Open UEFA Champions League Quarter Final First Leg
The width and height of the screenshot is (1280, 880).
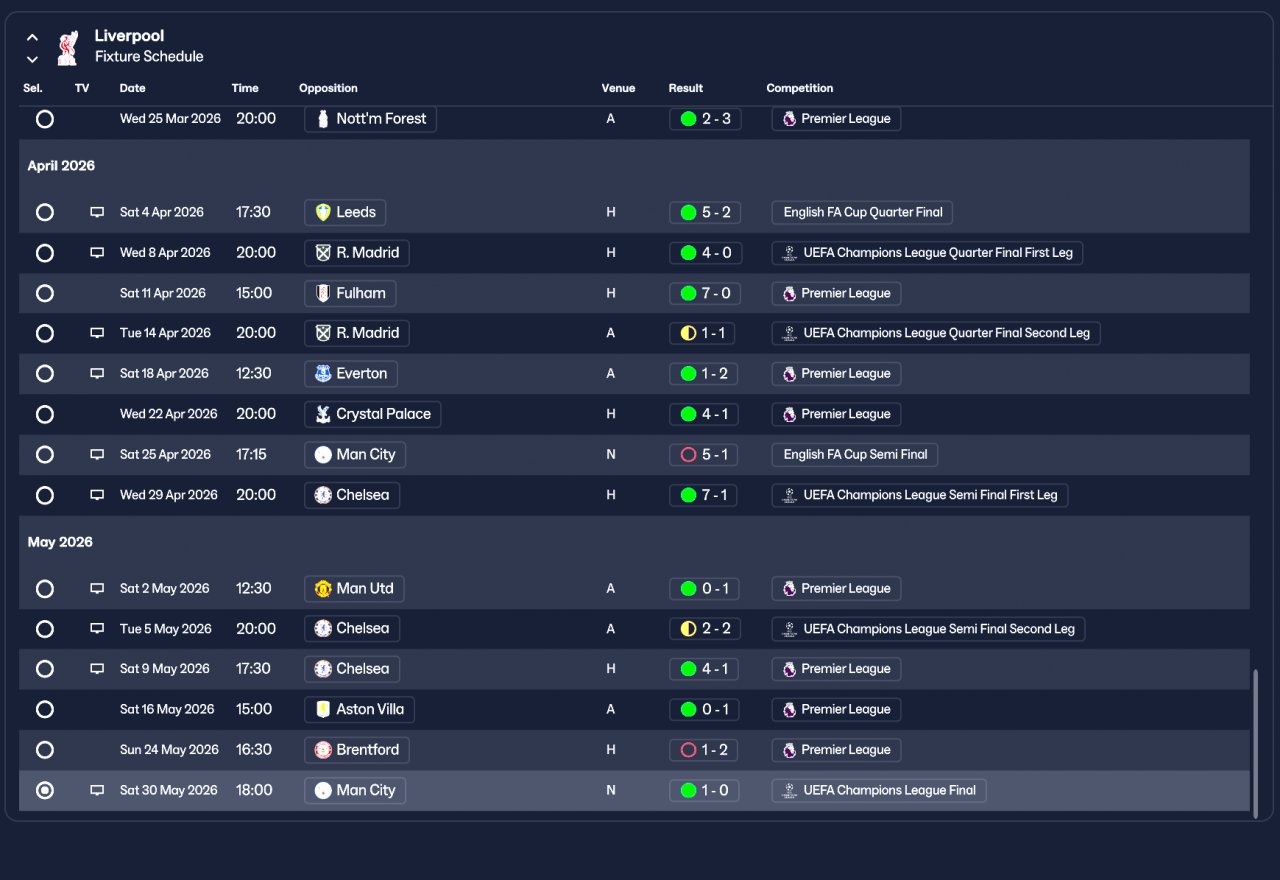[x=927, y=253]
